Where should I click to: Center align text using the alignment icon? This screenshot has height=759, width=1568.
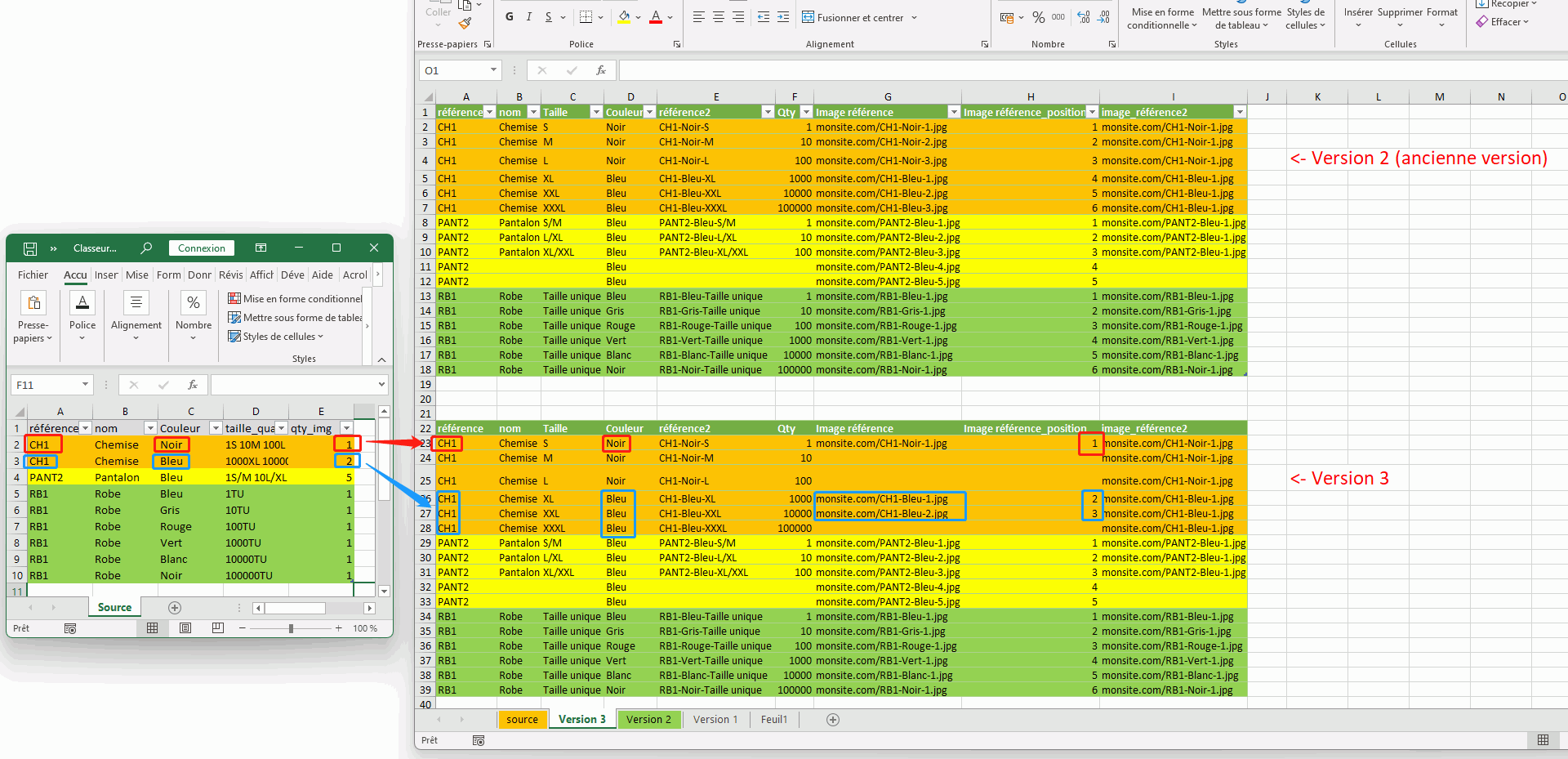click(x=719, y=17)
